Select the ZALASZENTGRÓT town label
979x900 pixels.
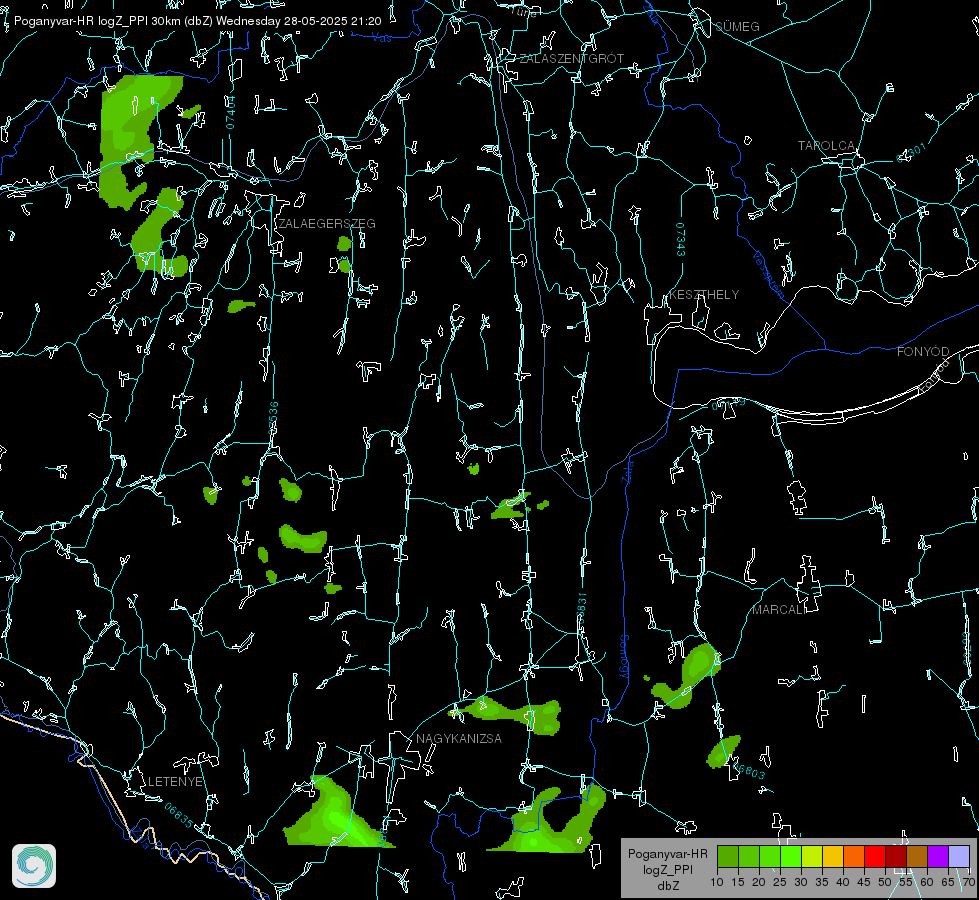571,59
